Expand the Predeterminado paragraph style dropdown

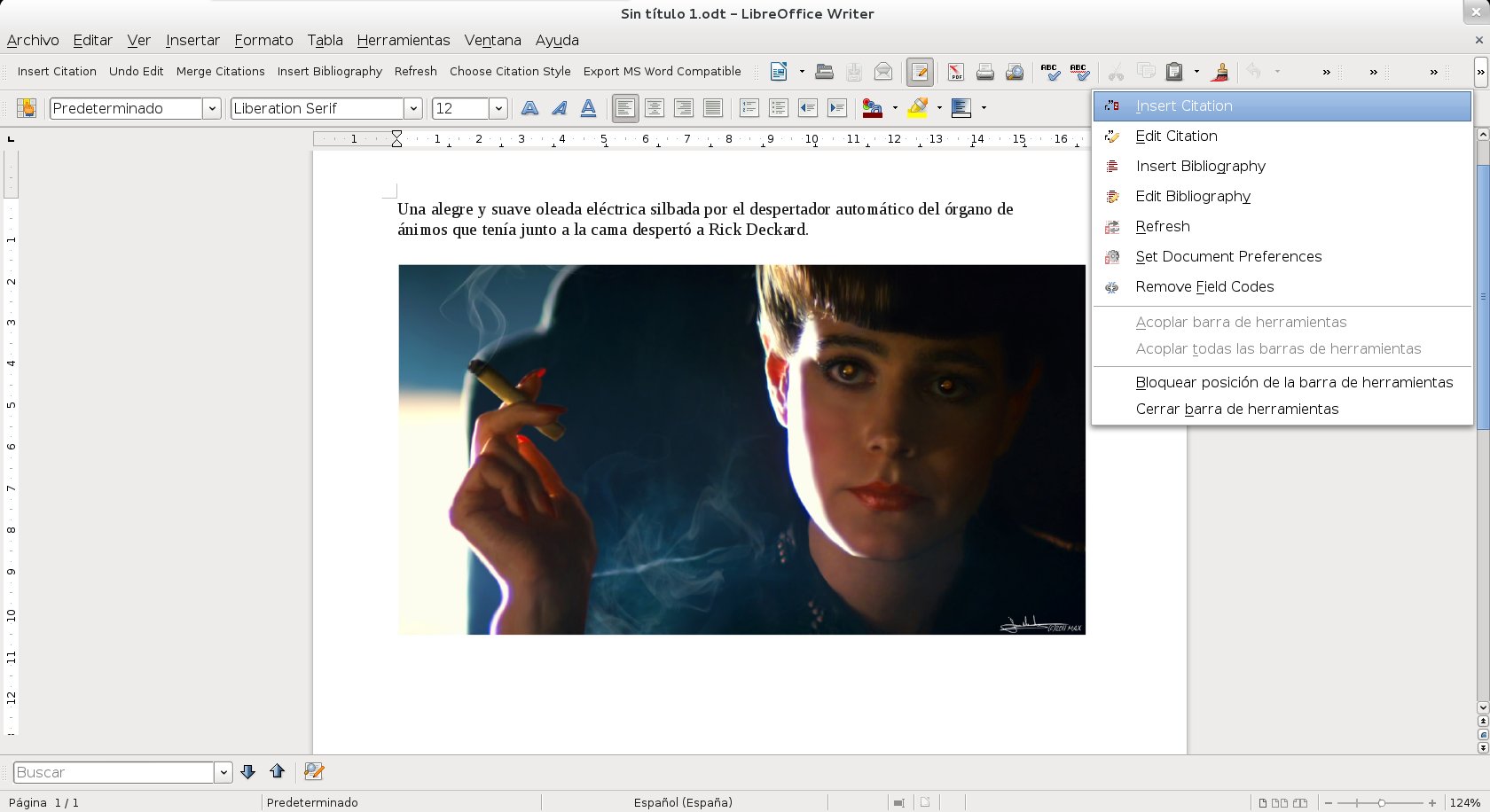[212, 108]
